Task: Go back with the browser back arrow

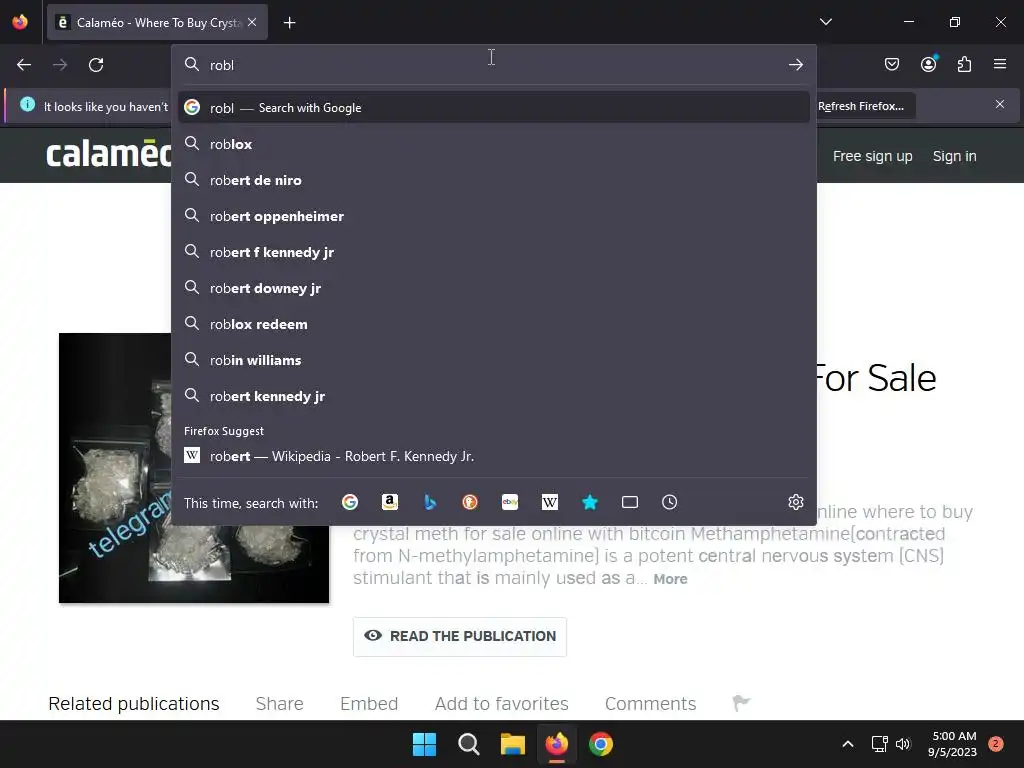Action: point(24,65)
